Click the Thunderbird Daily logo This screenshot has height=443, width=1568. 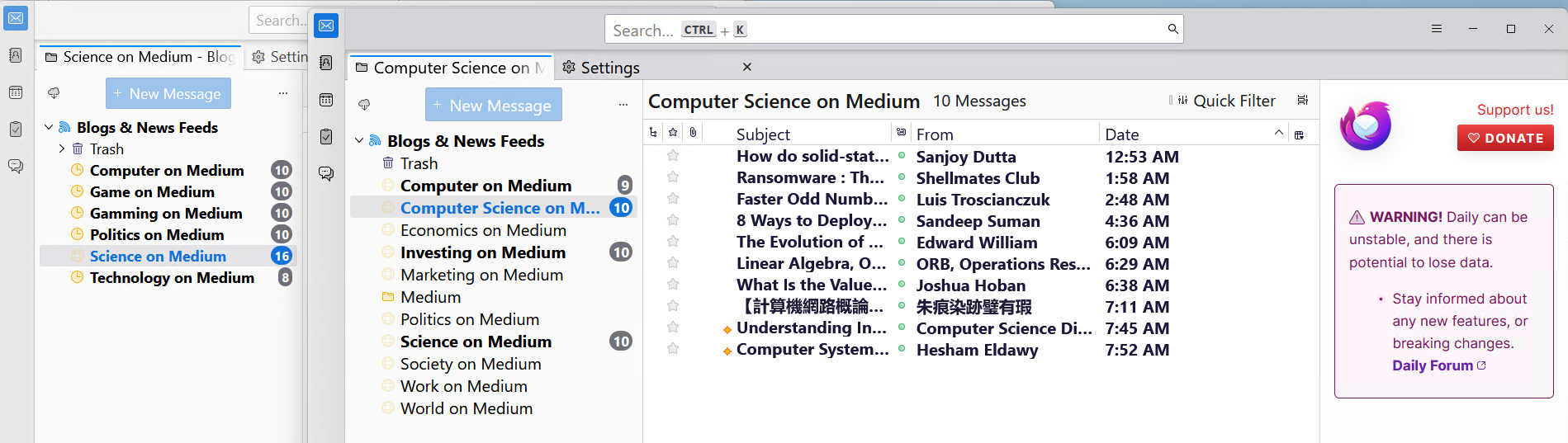pyautogui.click(x=1366, y=126)
